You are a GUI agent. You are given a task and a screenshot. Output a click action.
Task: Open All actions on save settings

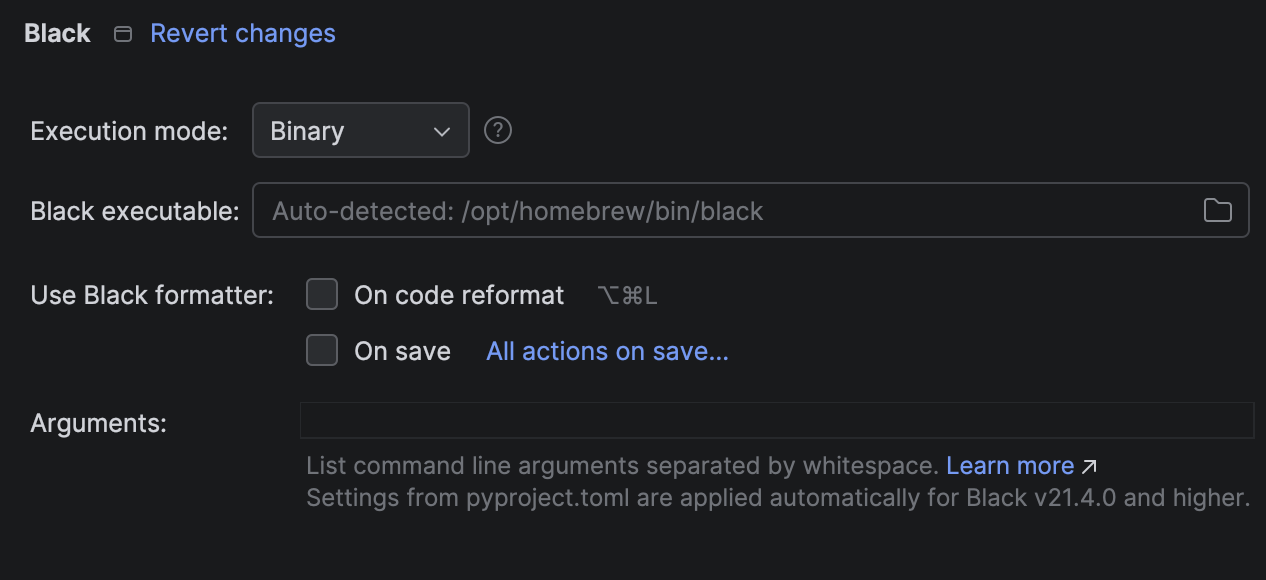click(606, 350)
